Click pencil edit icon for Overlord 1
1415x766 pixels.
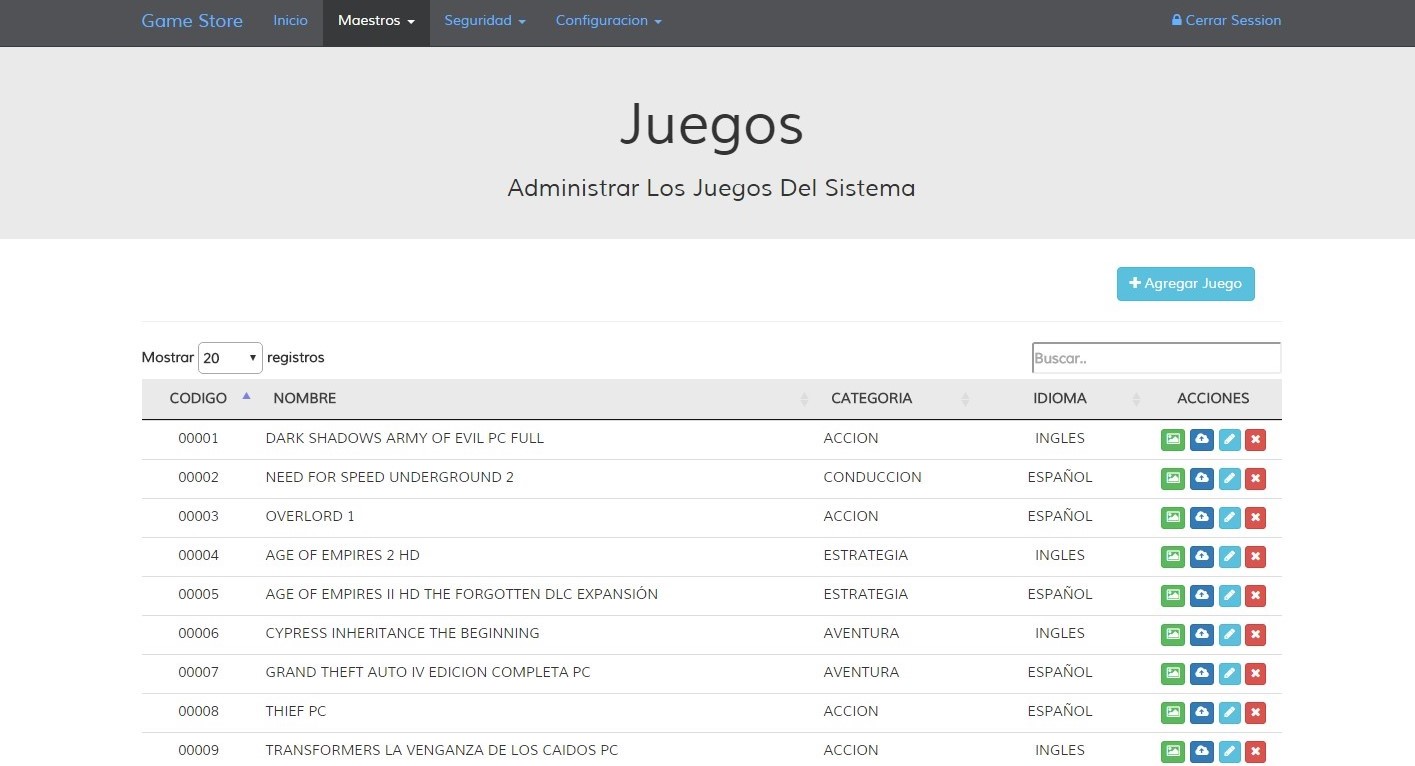tap(1230, 517)
